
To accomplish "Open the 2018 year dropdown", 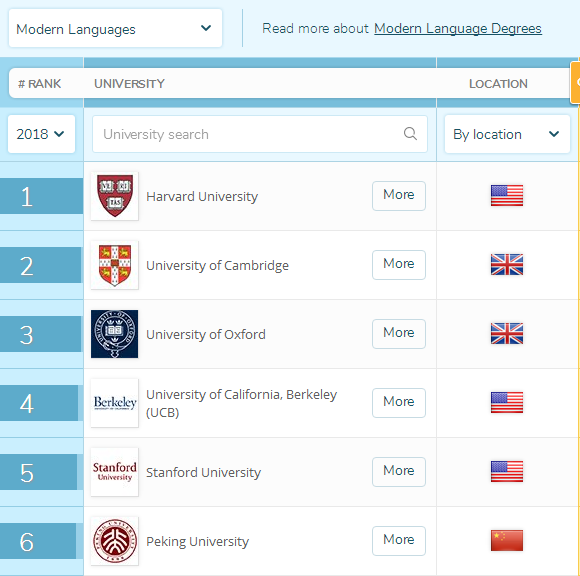I will coord(41,134).
